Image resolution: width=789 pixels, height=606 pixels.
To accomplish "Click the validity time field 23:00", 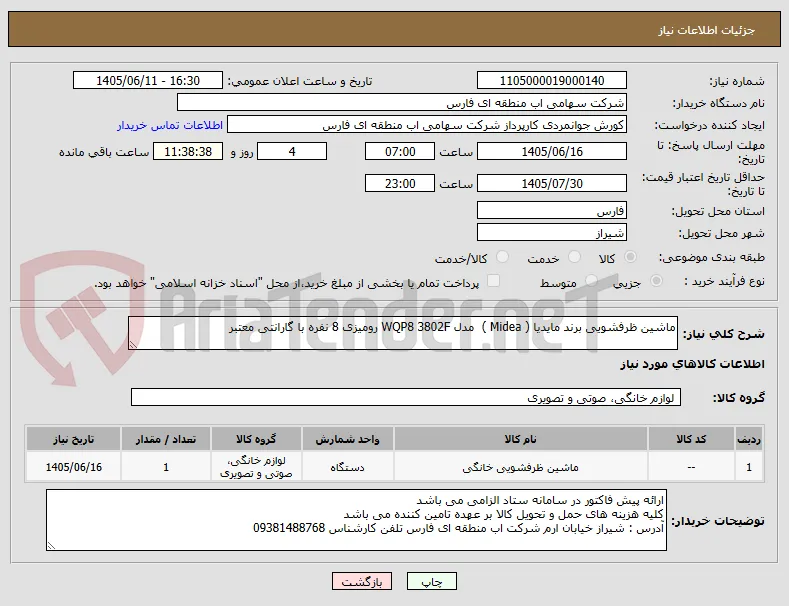I will point(400,183).
